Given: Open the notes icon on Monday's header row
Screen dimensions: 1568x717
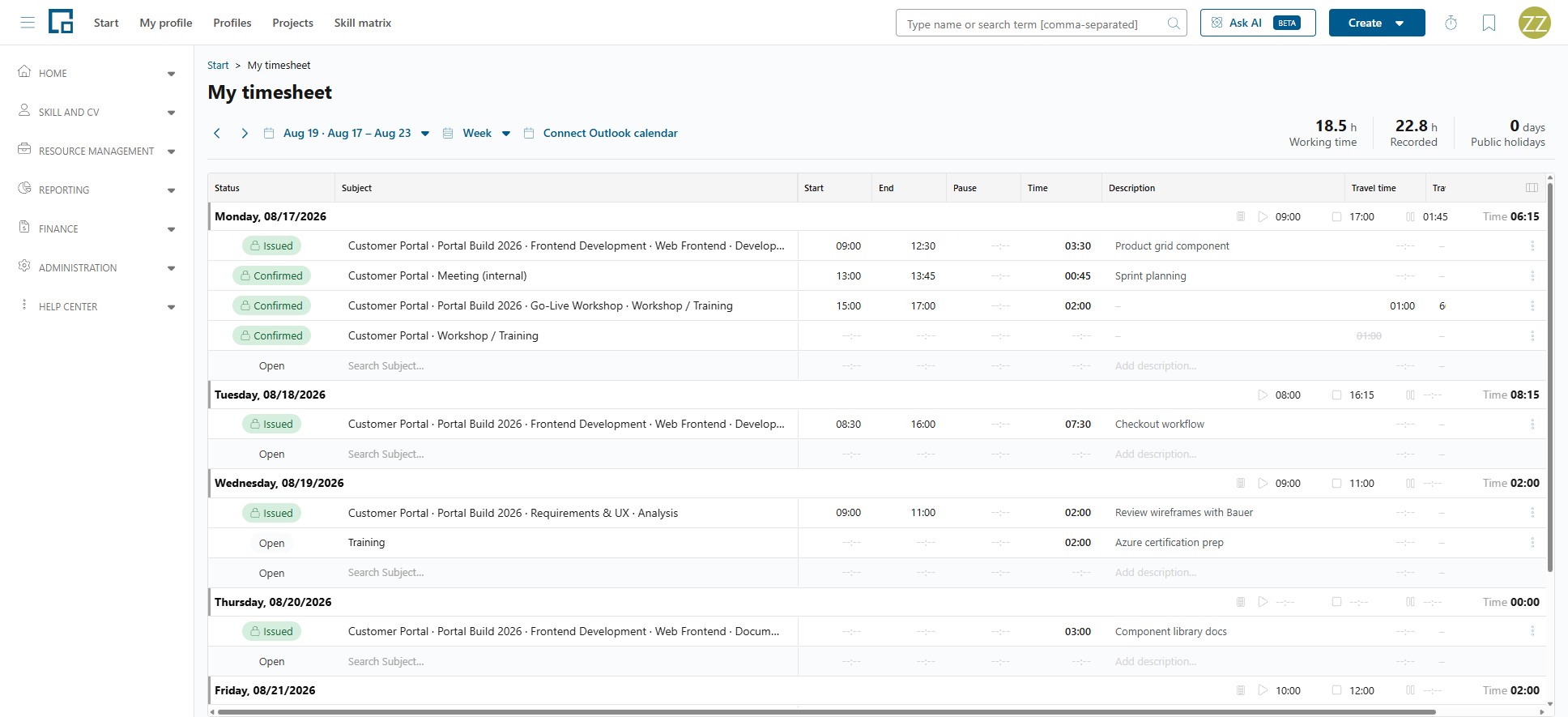Looking at the screenshot, I should [1240, 216].
